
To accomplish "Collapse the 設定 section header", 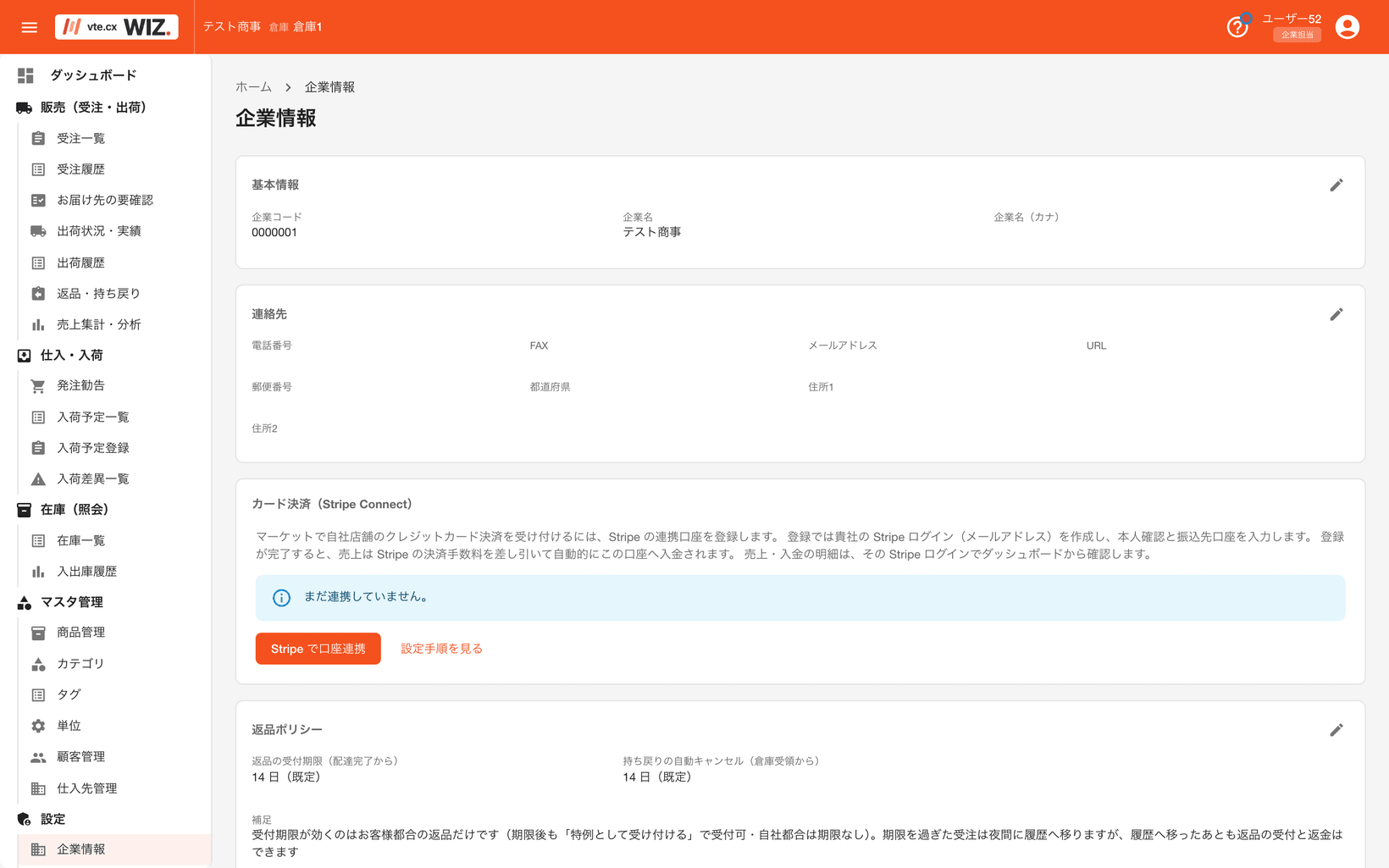I will click(x=105, y=819).
